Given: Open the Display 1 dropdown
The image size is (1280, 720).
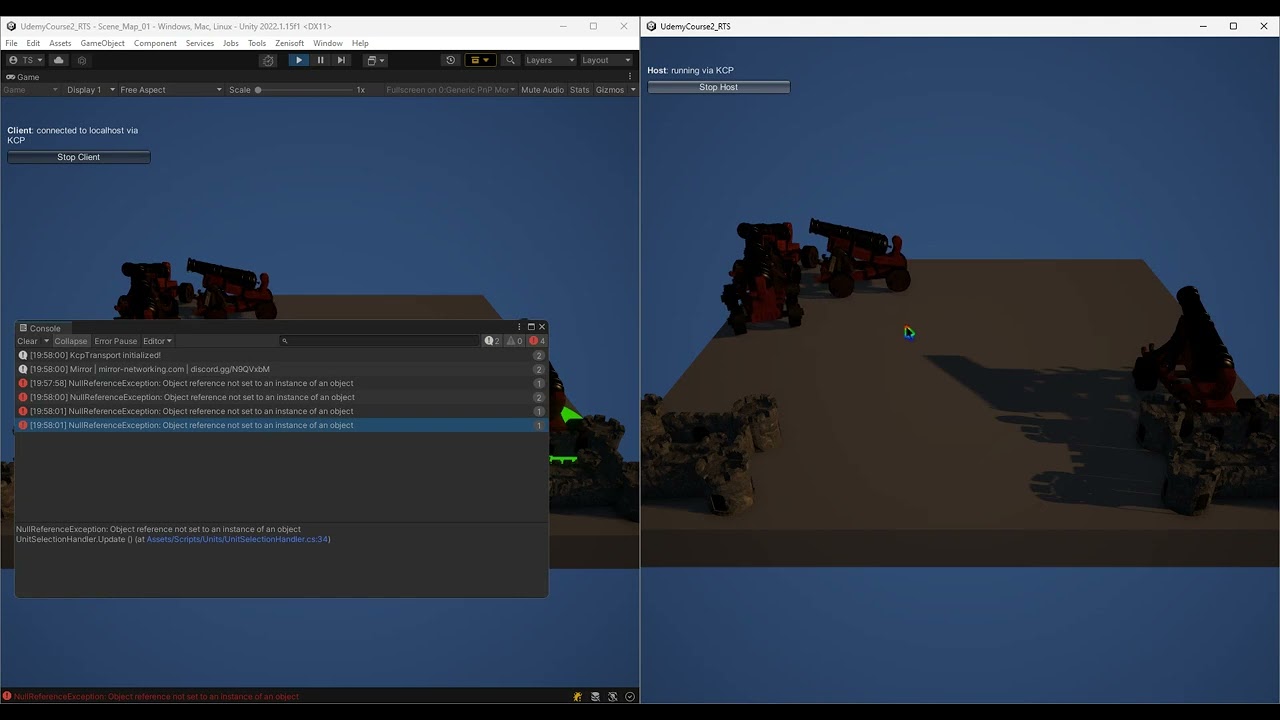Looking at the screenshot, I should tap(90, 90).
